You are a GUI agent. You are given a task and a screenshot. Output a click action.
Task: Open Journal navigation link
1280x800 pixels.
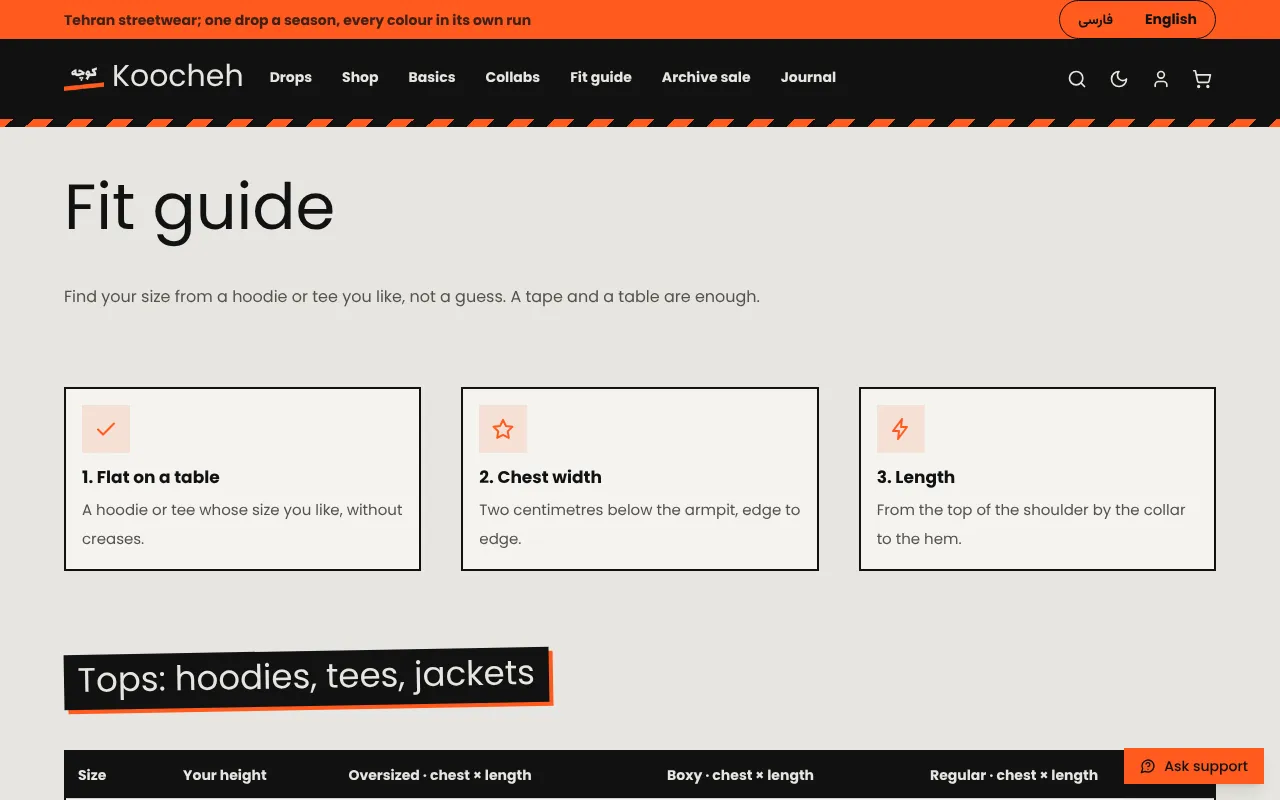(x=808, y=77)
